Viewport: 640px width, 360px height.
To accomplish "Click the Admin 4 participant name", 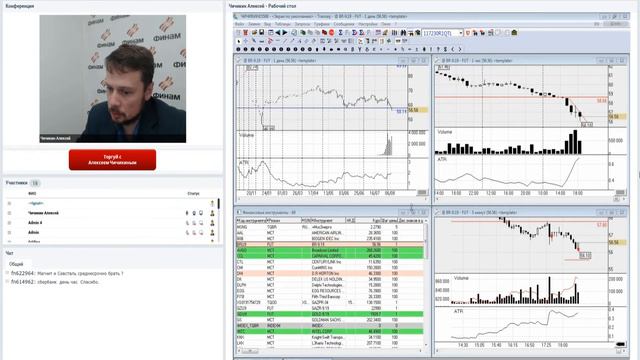I will click(x=35, y=223).
